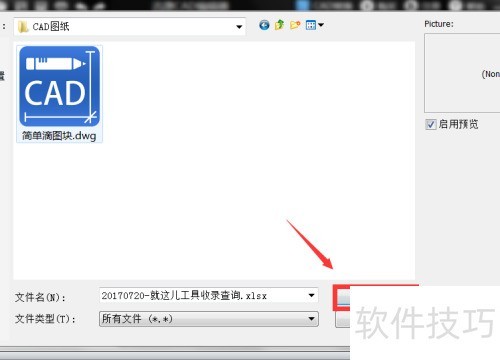Open the view menu icon
The height and width of the screenshot is (360, 500).
tap(311, 25)
